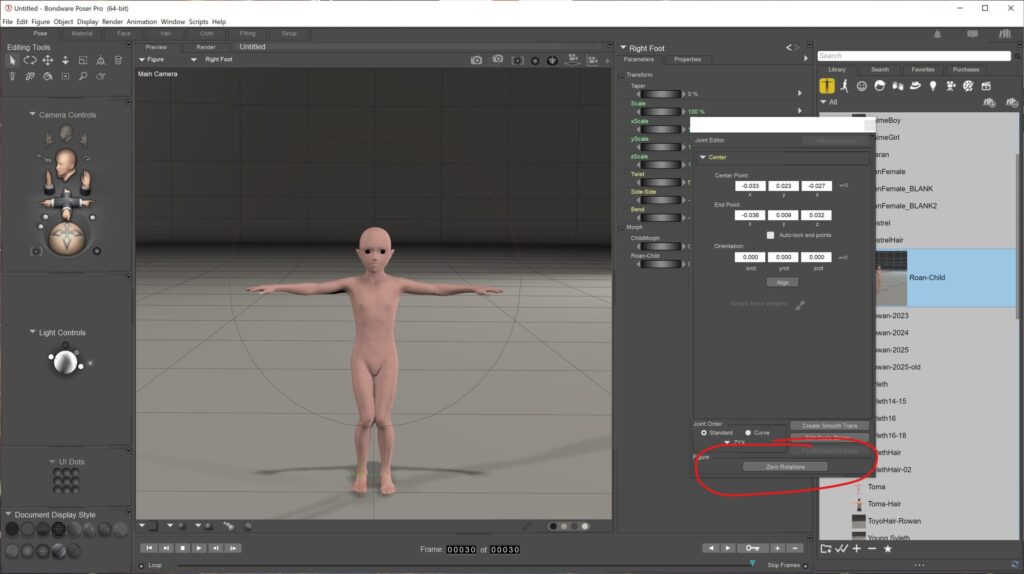
Task: Select the Translate In/Out tool
Action: coord(65,60)
